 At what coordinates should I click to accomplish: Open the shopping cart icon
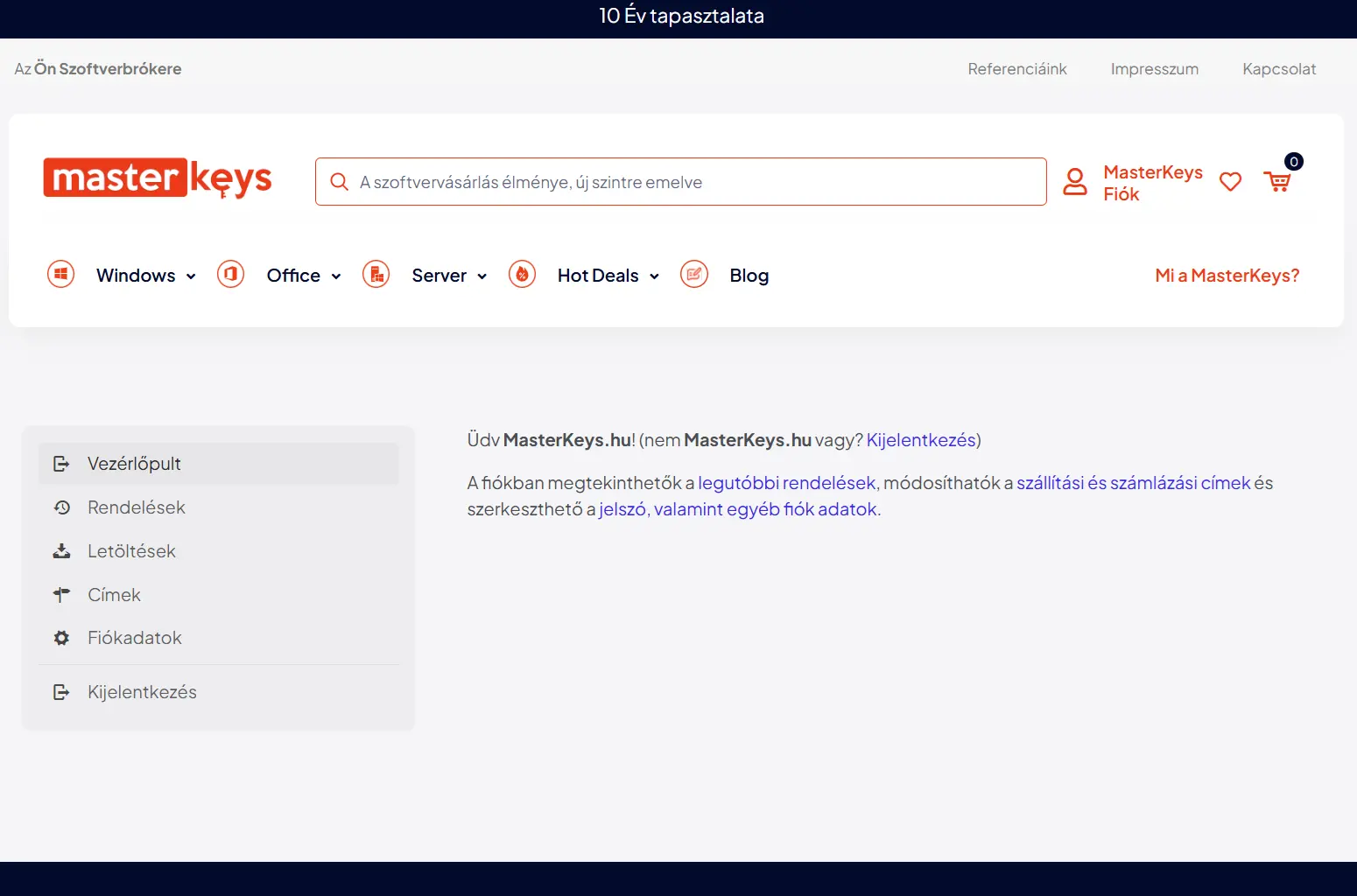click(x=1277, y=181)
